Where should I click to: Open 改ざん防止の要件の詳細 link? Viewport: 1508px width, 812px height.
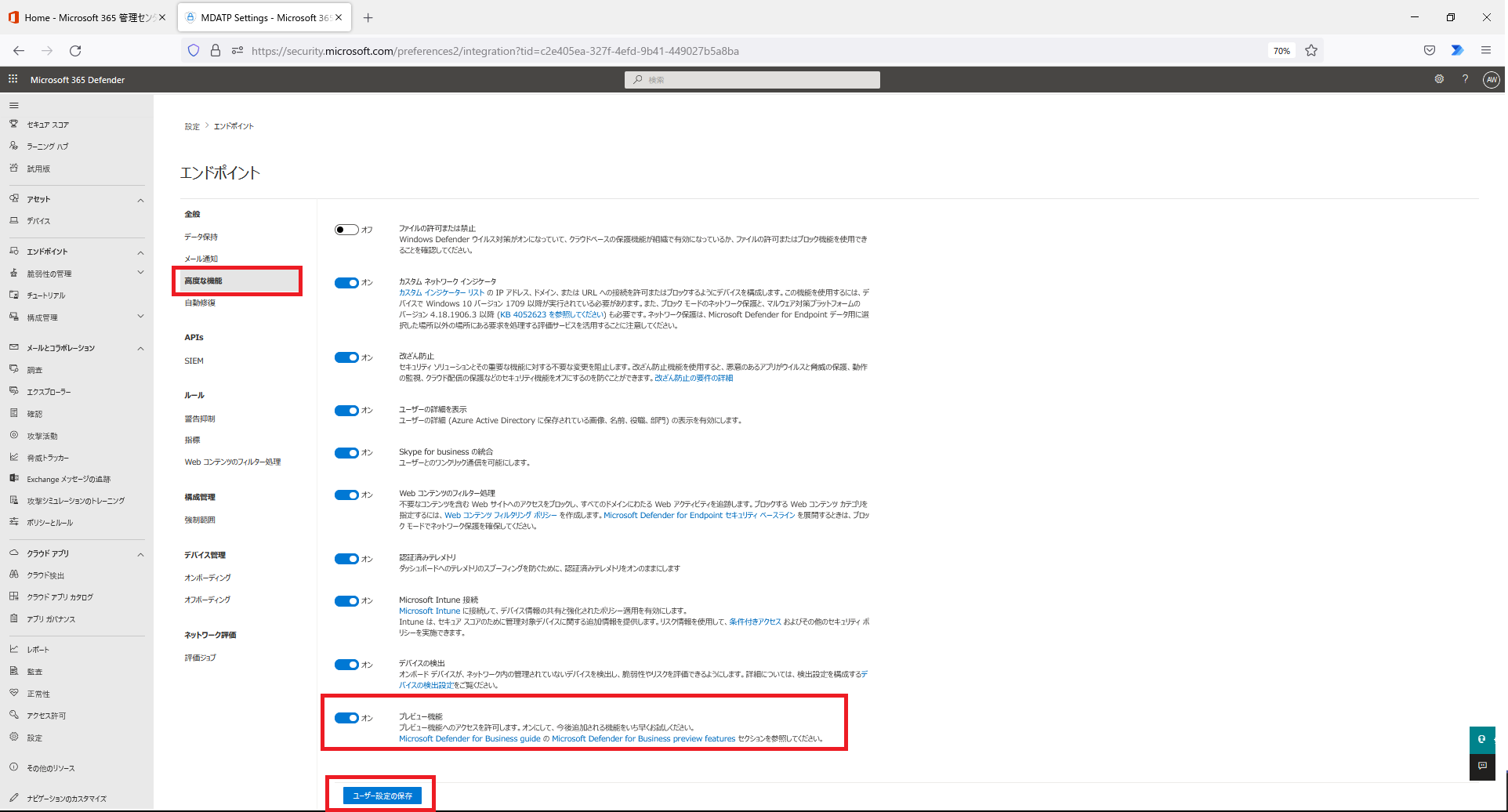click(694, 378)
